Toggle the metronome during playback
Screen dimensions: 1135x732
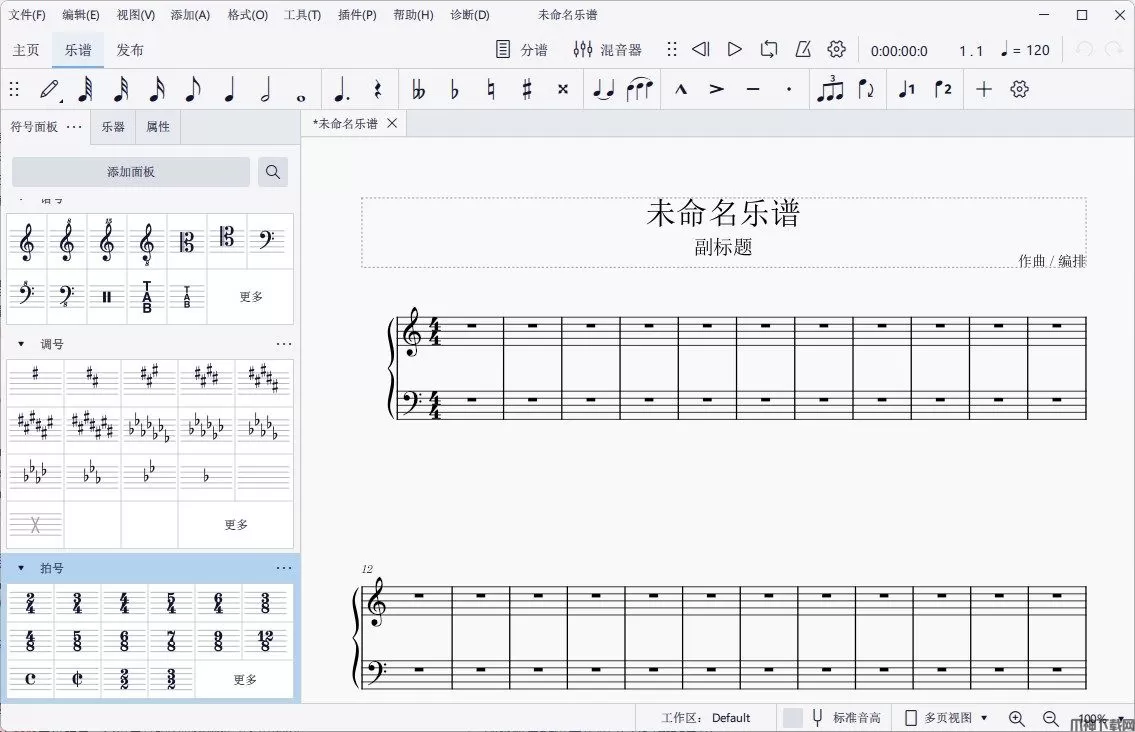803,50
